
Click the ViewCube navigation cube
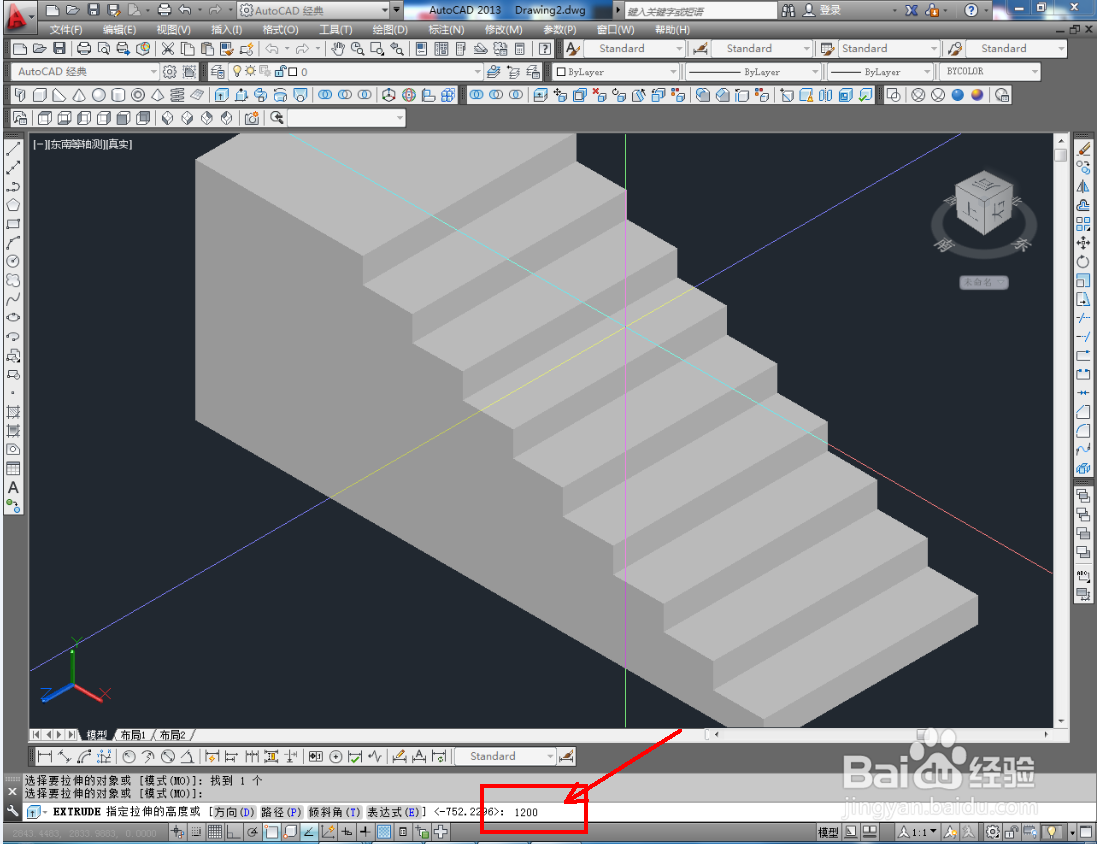[x=984, y=202]
